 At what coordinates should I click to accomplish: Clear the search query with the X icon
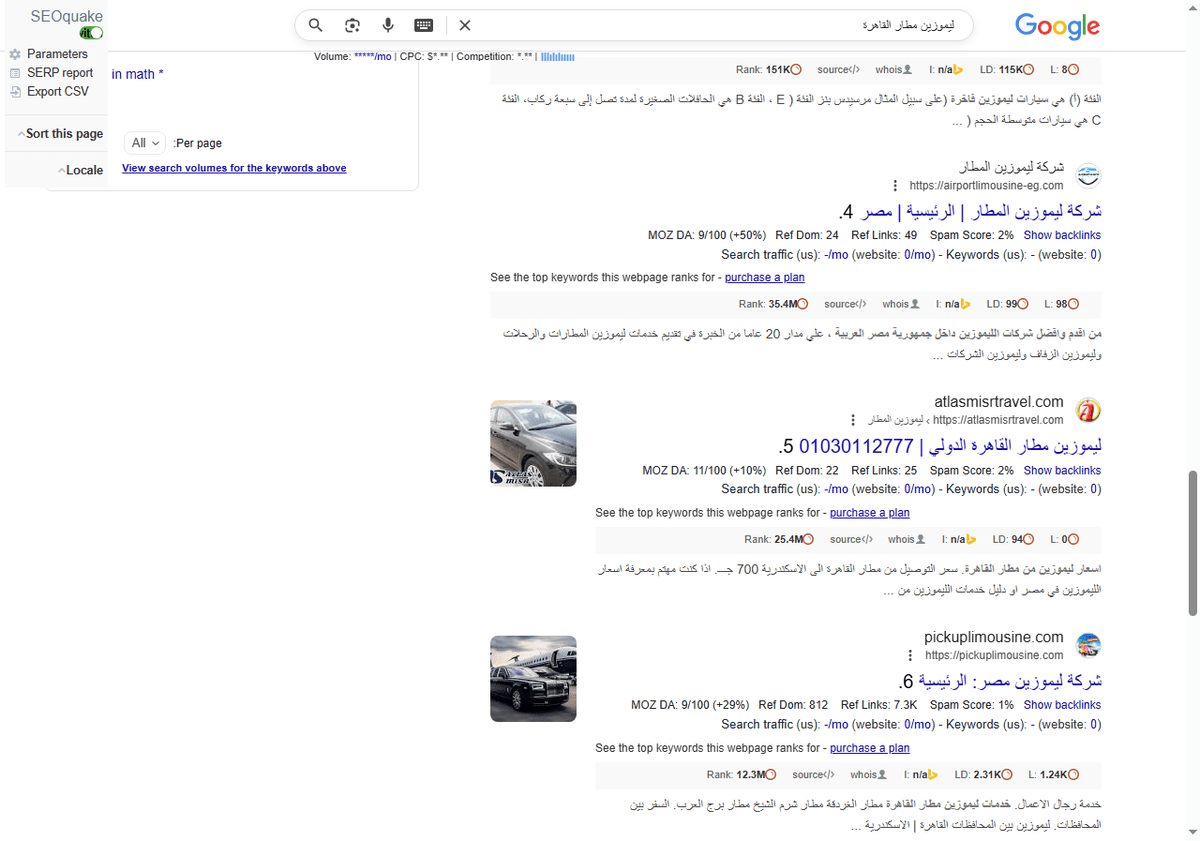[465, 25]
